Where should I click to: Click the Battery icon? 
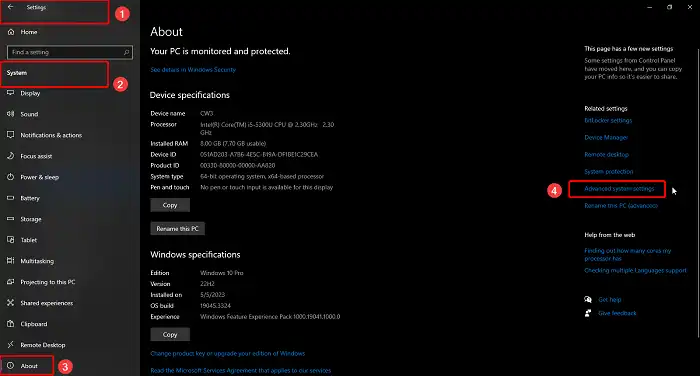pyautogui.click(x=11, y=198)
